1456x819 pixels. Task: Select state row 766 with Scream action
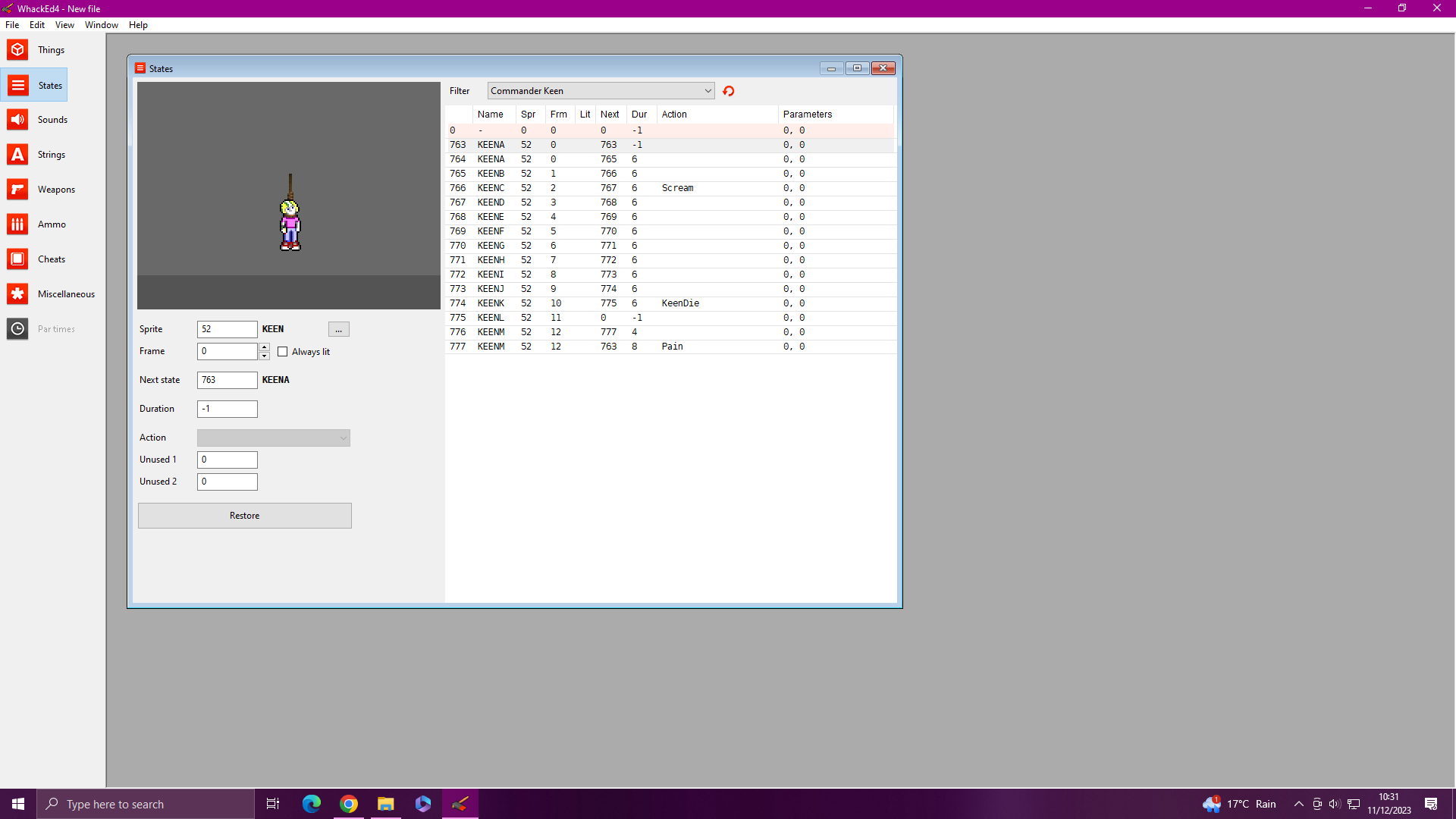670,188
